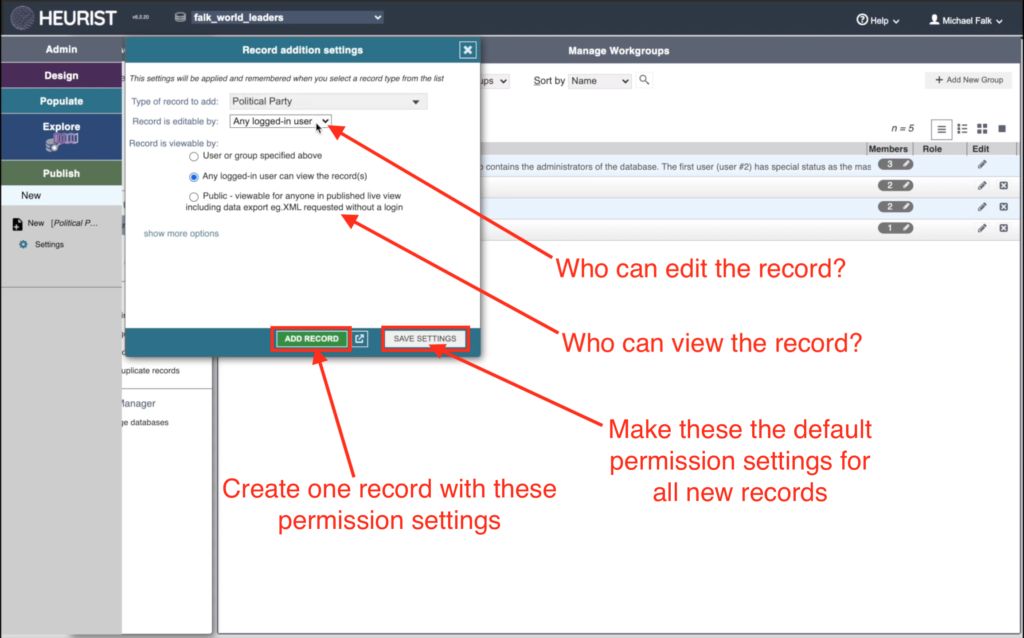Open the falk_world_leaders database dropdown

click(287, 18)
